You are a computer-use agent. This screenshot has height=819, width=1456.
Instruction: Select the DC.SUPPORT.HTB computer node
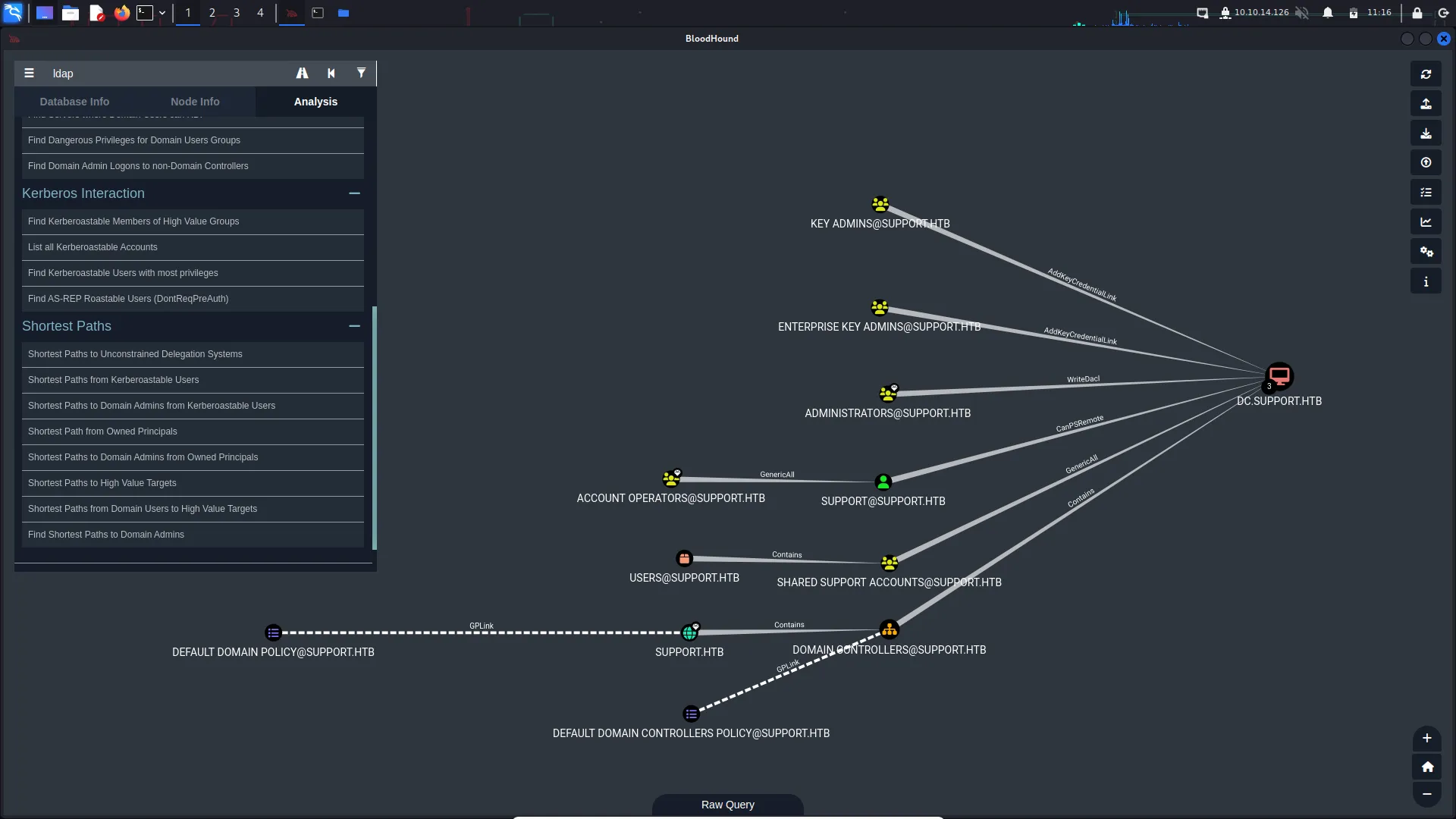pyautogui.click(x=1279, y=375)
